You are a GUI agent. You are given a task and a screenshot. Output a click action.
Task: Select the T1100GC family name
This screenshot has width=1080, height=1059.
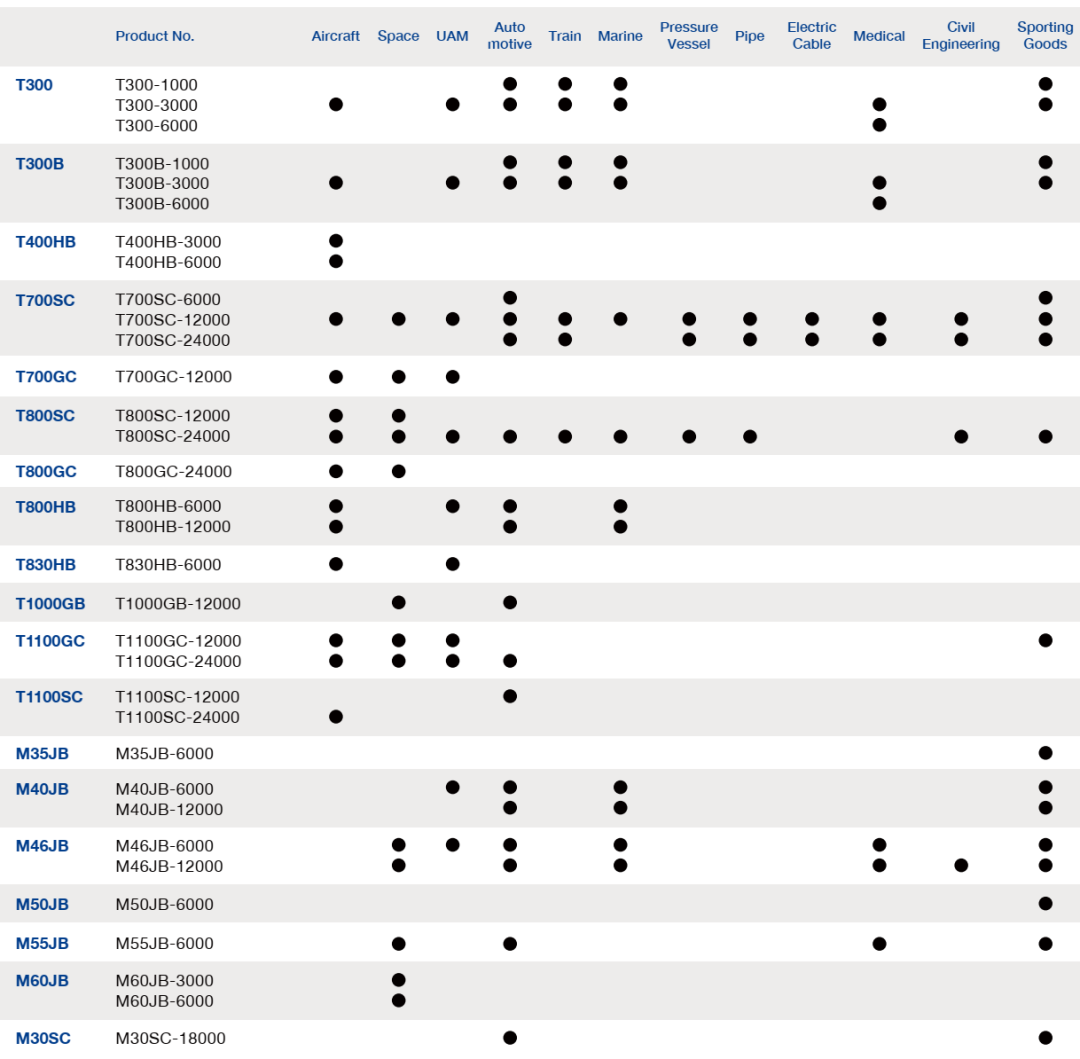(x=50, y=641)
